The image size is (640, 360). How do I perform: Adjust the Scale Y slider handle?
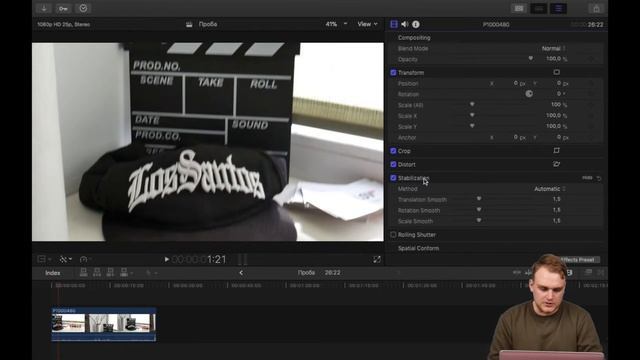click(x=472, y=126)
